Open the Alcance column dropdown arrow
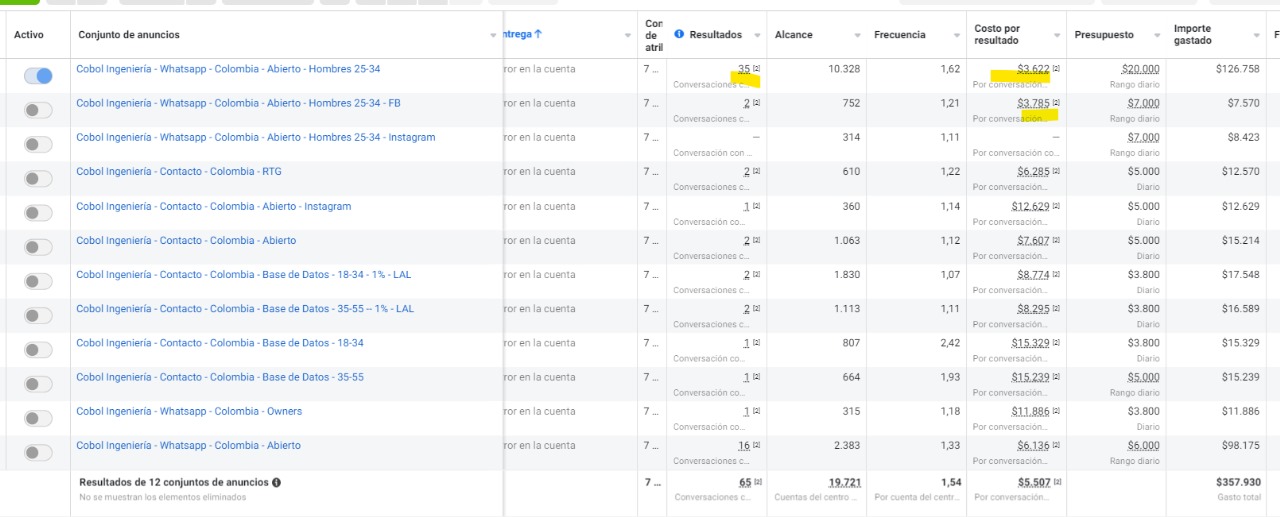The height and width of the screenshot is (517, 1280). click(x=857, y=35)
